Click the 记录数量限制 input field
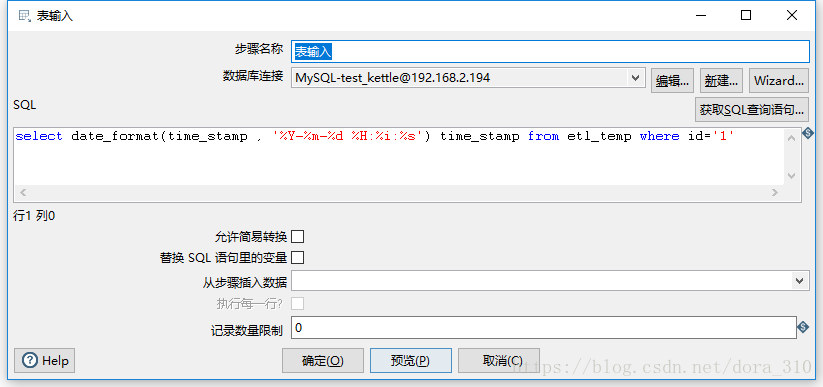The height and width of the screenshot is (387, 823). tap(544, 328)
